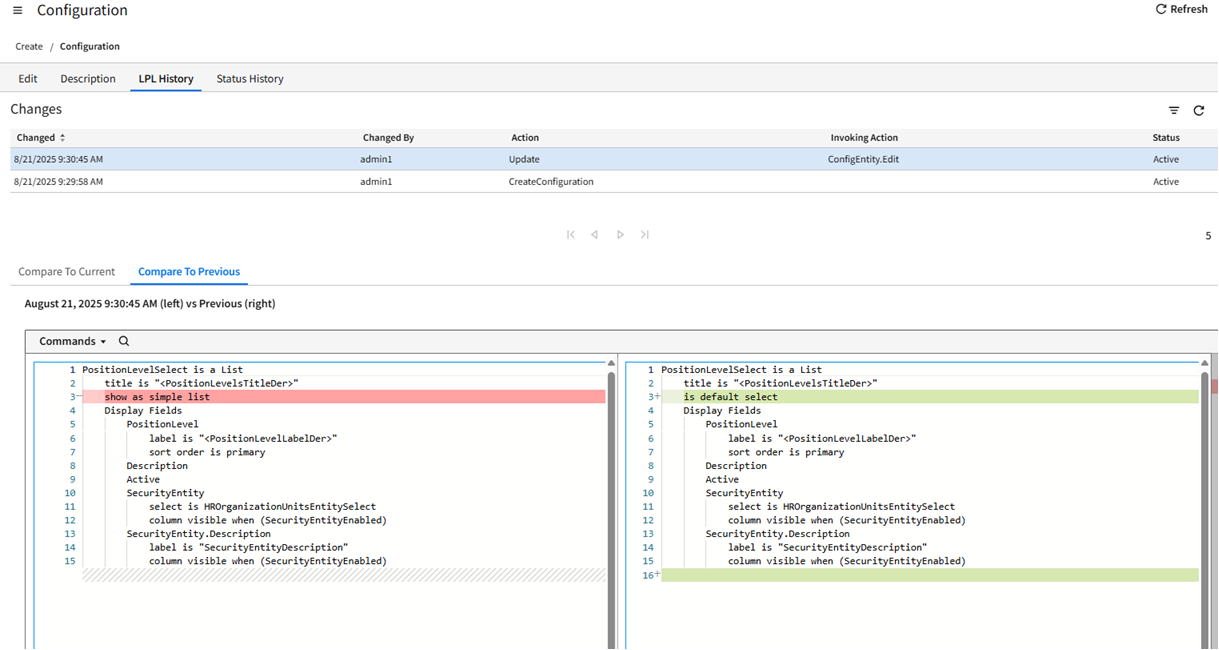
Task: Open the Commands dropdown menu
Action: coord(72,341)
